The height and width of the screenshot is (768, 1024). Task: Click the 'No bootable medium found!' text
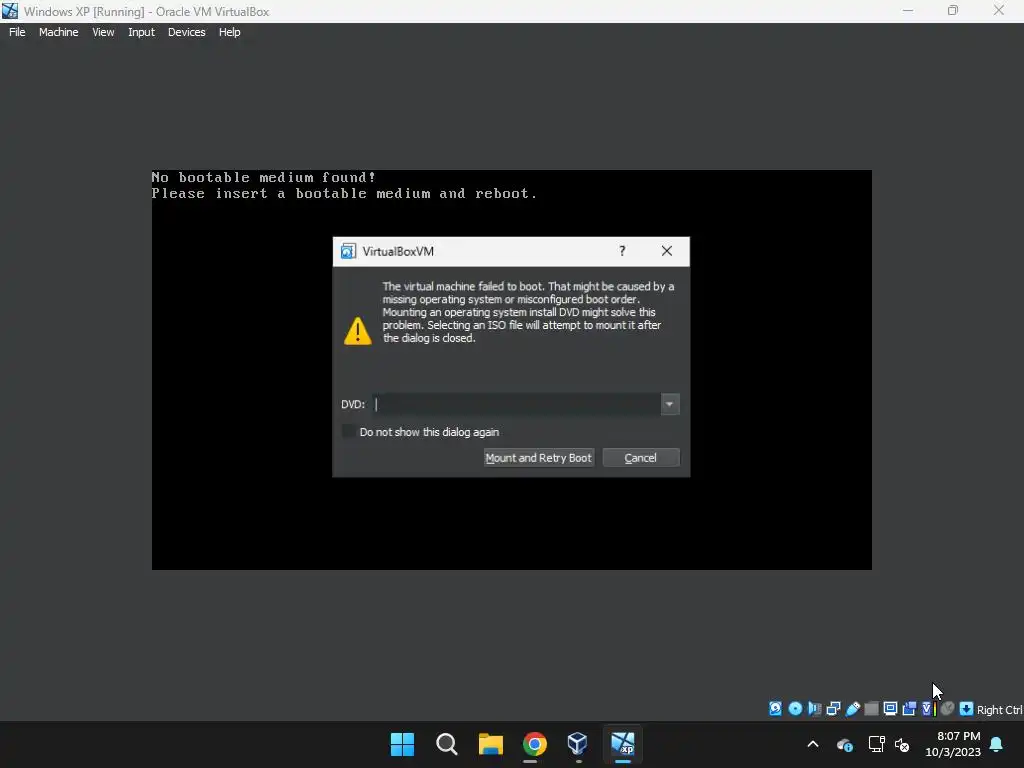pos(264,178)
